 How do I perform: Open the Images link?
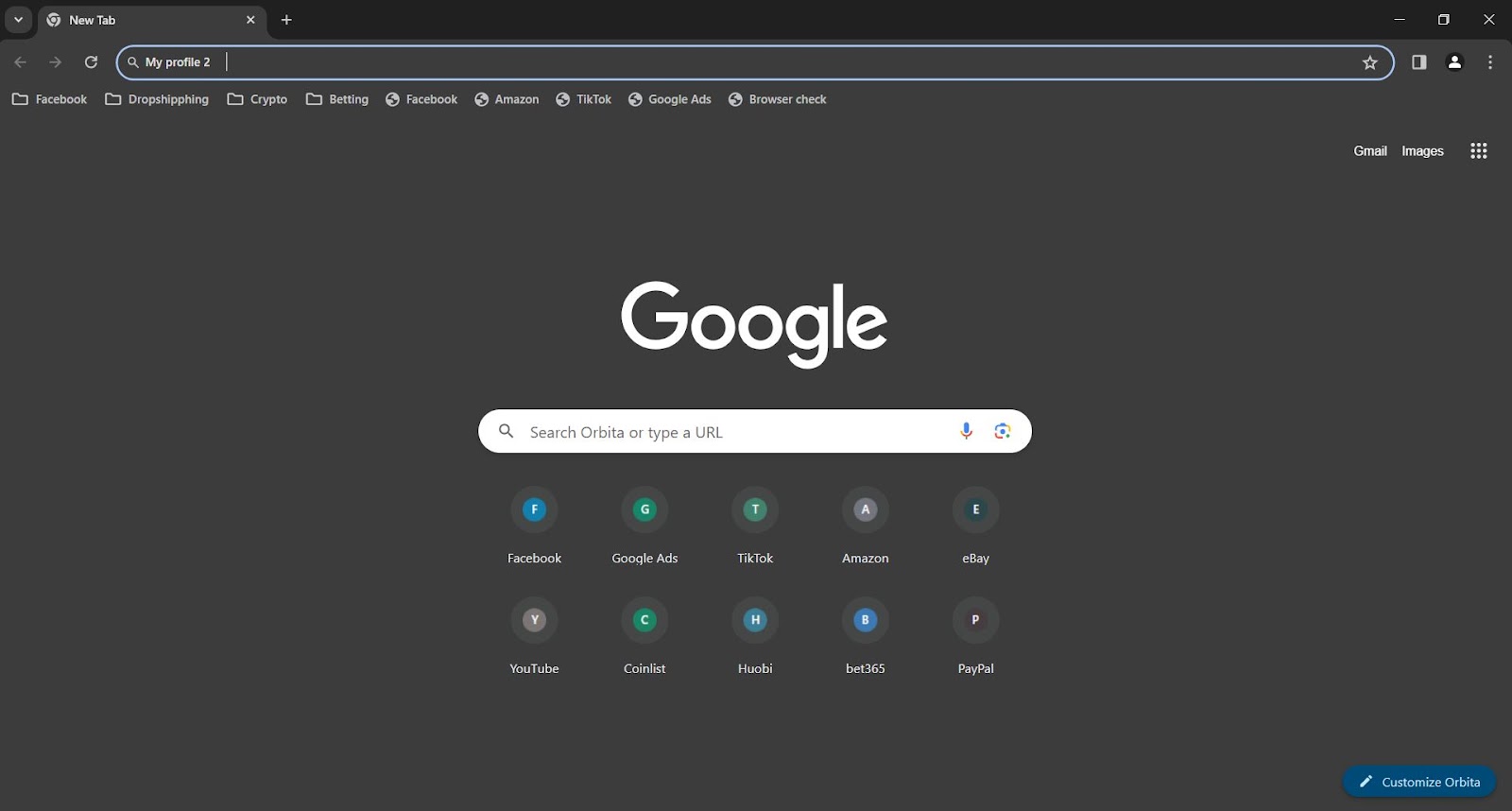(1422, 151)
